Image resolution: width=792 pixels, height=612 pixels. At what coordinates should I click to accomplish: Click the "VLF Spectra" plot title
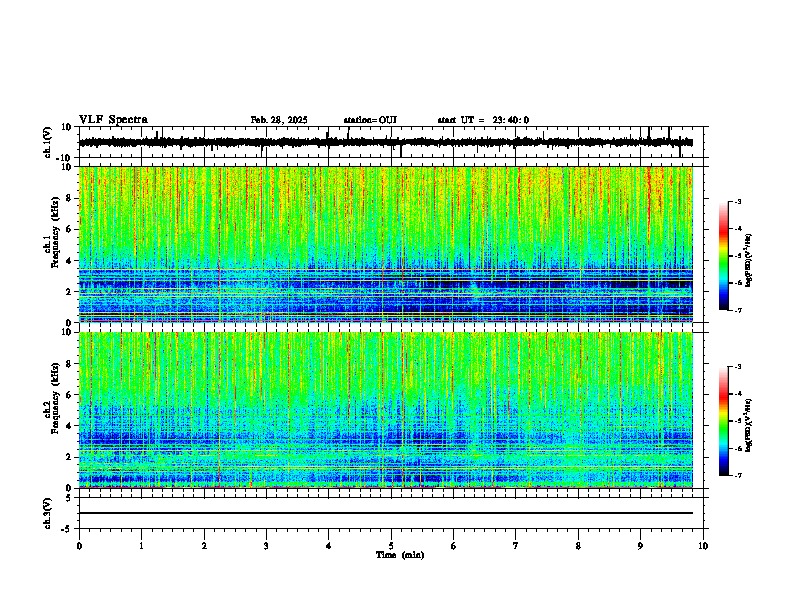coord(113,120)
